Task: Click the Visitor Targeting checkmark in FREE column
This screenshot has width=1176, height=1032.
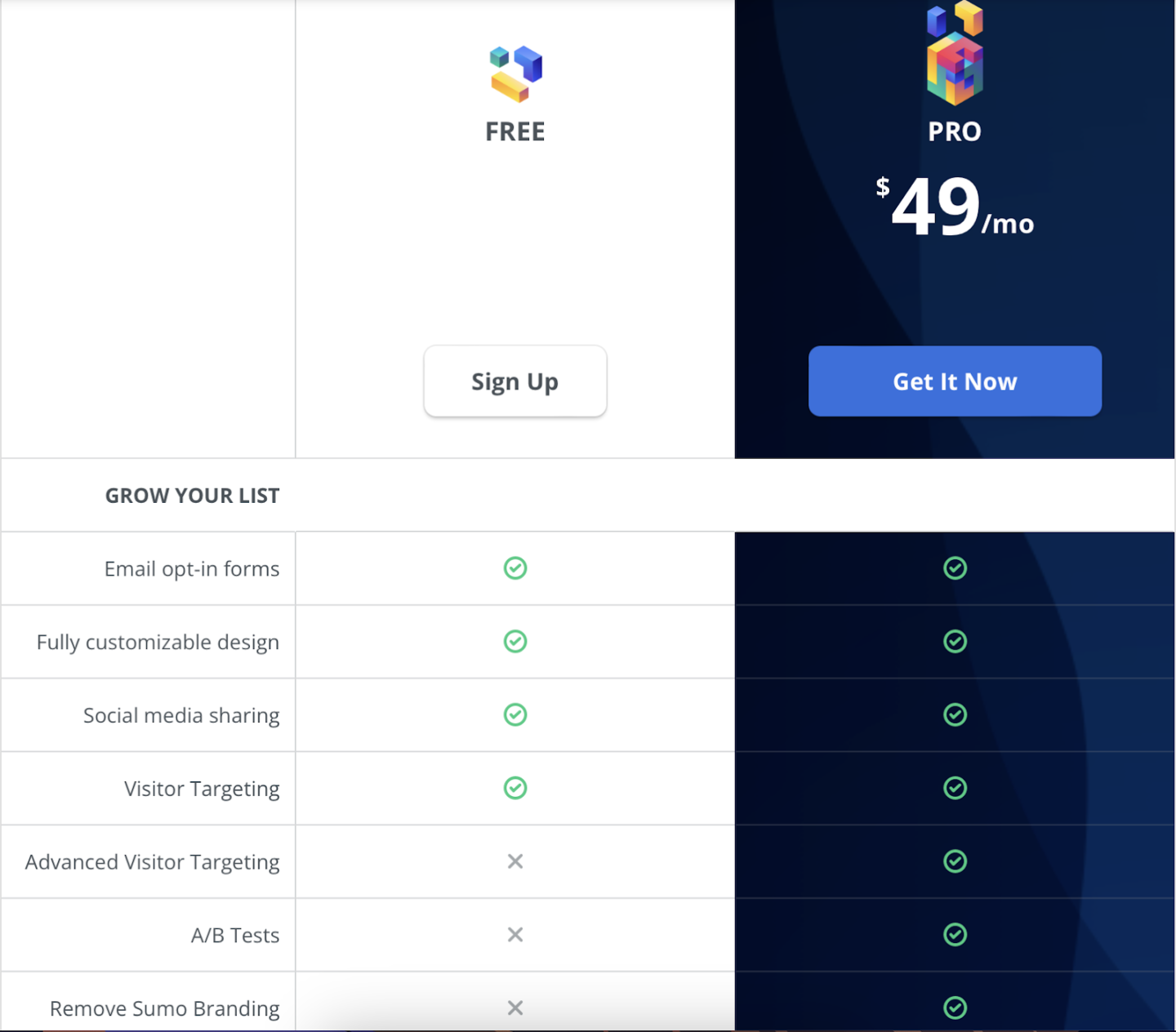Action: pos(515,788)
